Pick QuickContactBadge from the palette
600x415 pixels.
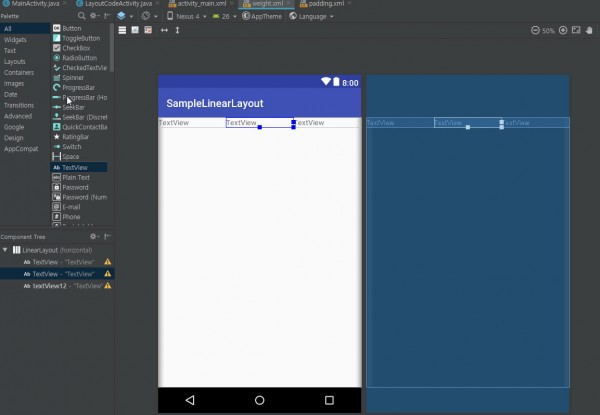pyautogui.click(x=80, y=127)
